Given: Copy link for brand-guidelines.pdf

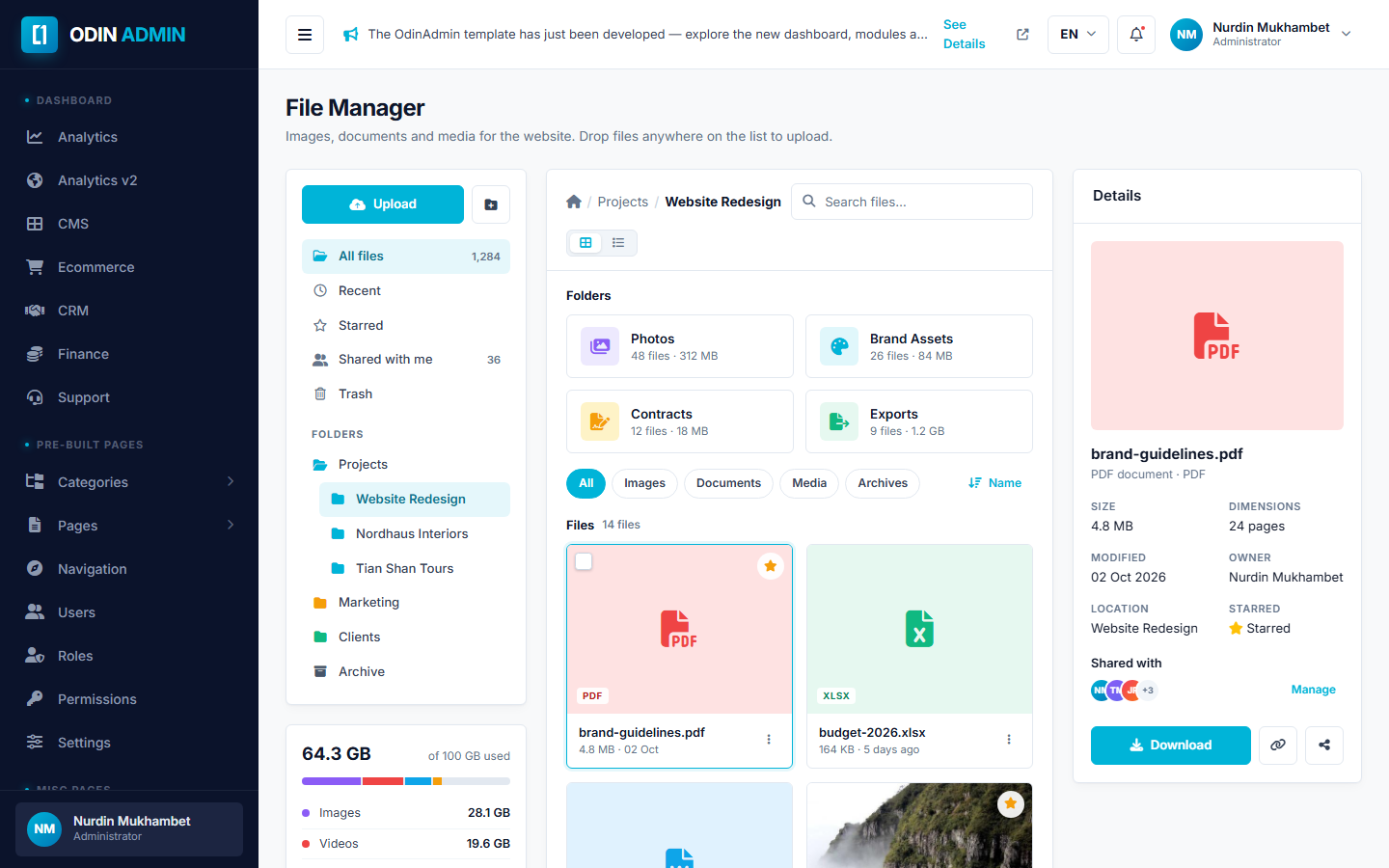Looking at the screenshot, I should (x=1278, y=746).
